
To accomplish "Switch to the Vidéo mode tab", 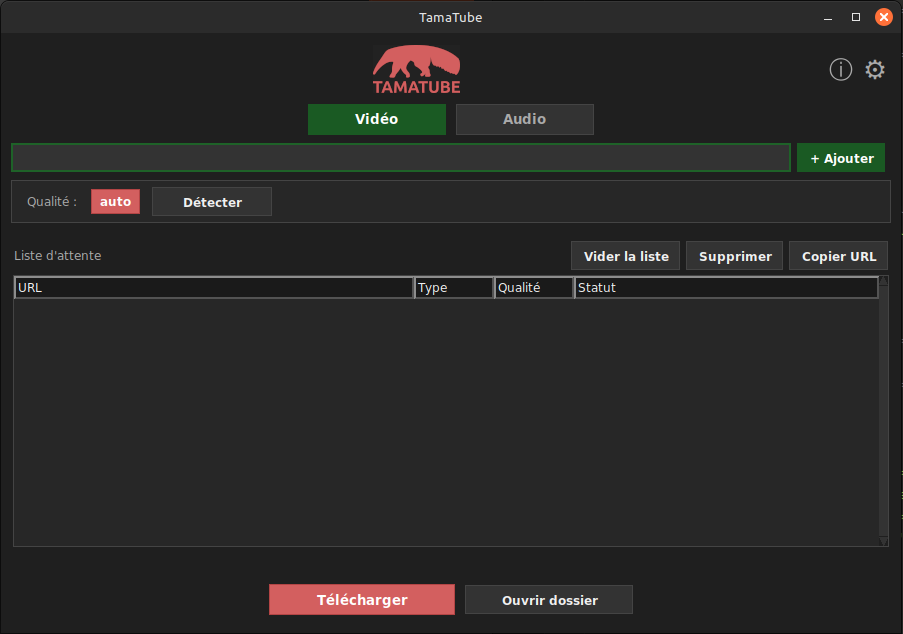I will (x=376, y=119).
